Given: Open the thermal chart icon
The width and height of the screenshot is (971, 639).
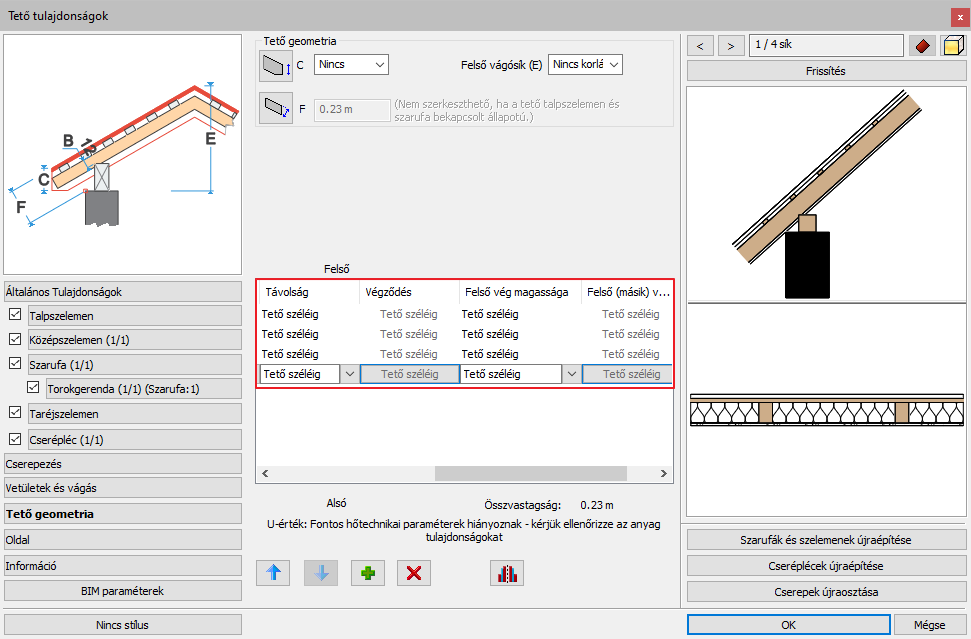Looking at the screenshot, I should tap(507, 573).
